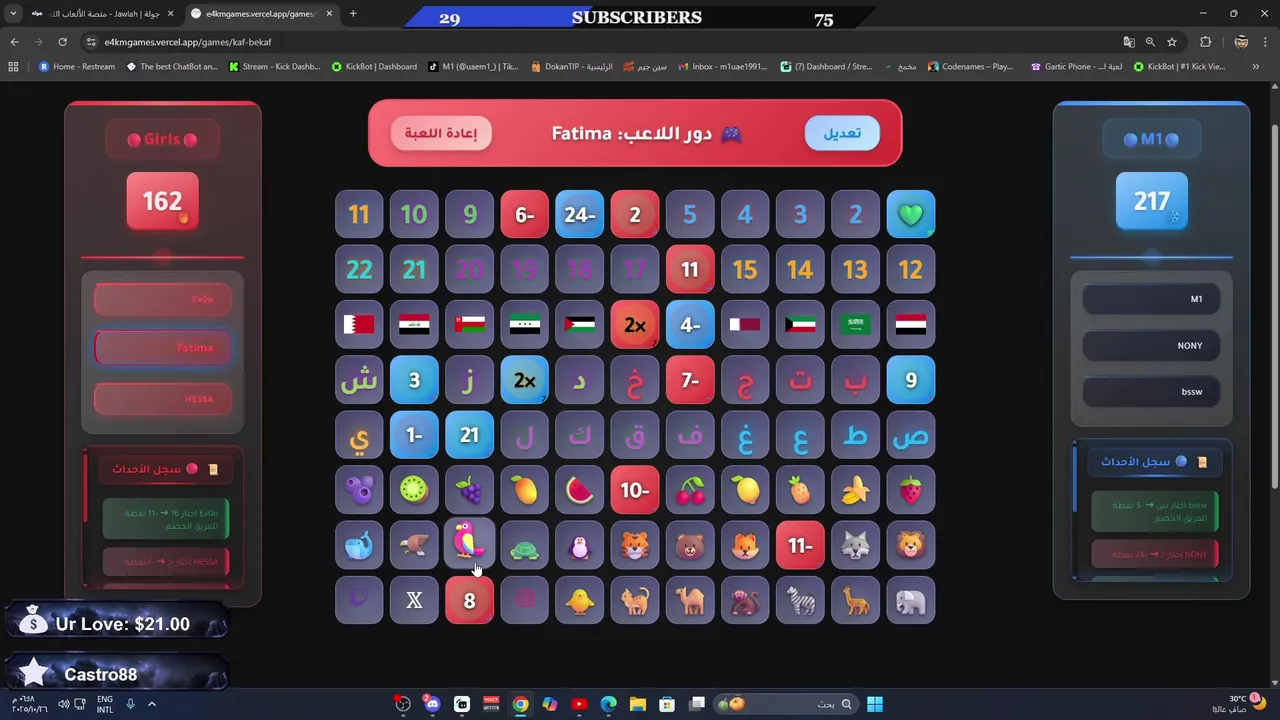Pick the pineapple tile
The height and width of the screenshot is (720, 1280).
[800, 490]
